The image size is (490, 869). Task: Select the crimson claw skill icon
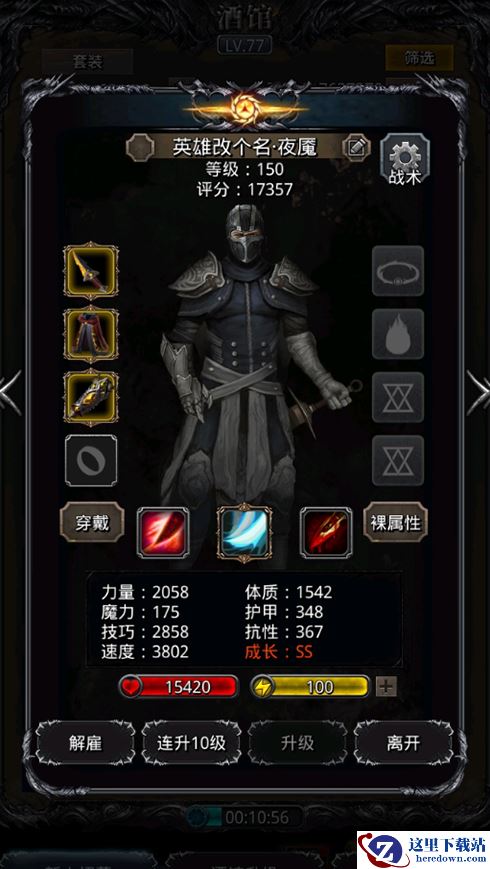click(326, 533)
